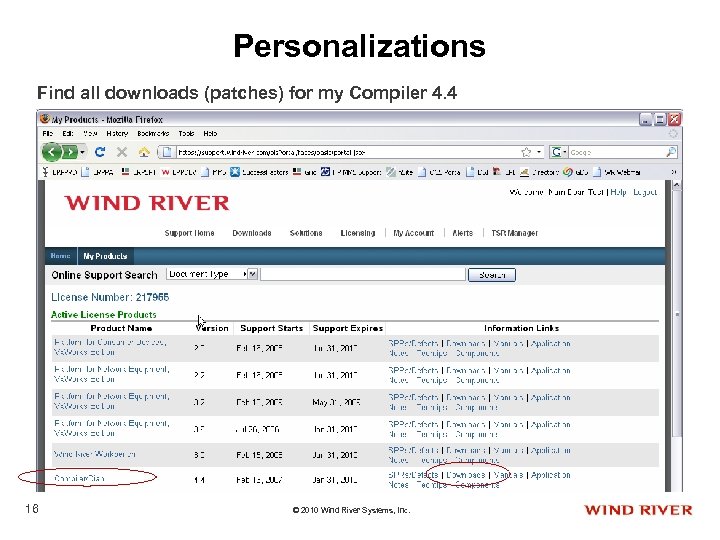This screenshot has height=540, width=720.
Task: Click the License Number: 217955 text
Action: [110, 297]
